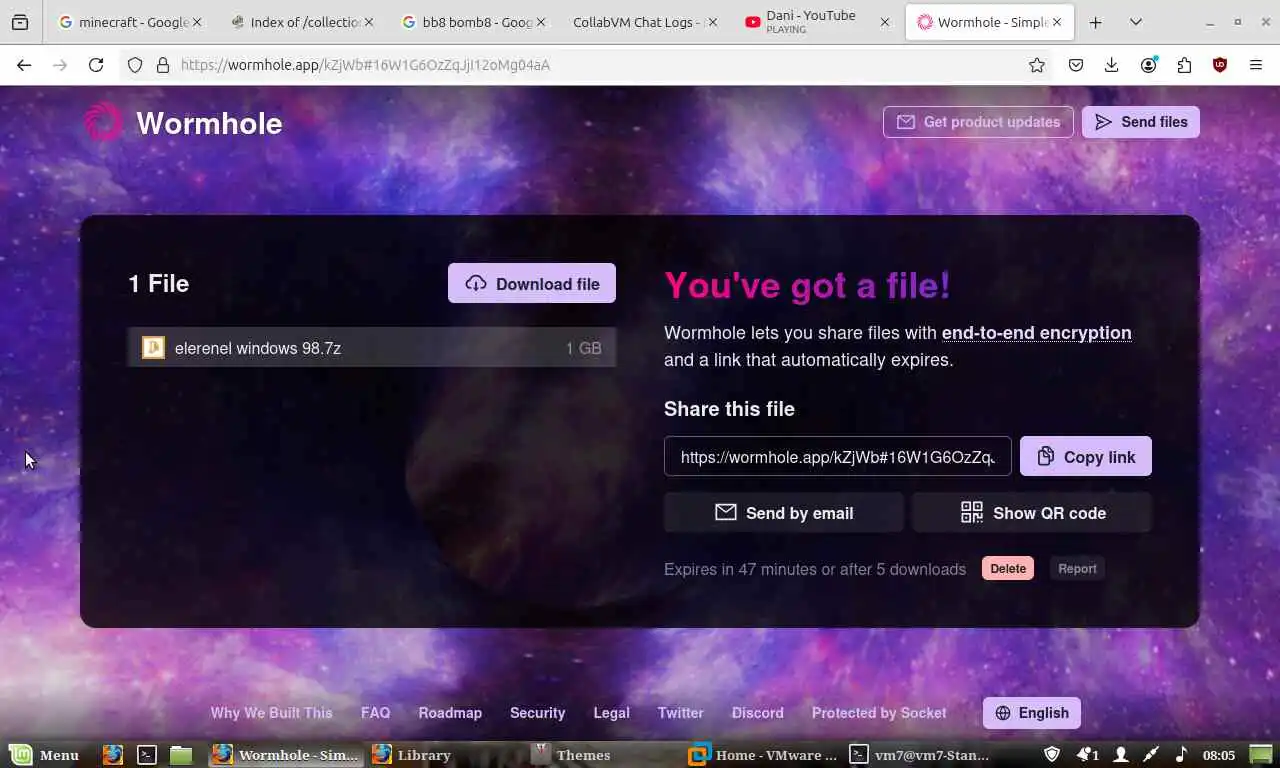
Task: Open the extensions puzzle icon
Action: pyautogui.click(x=1184, y=65)
